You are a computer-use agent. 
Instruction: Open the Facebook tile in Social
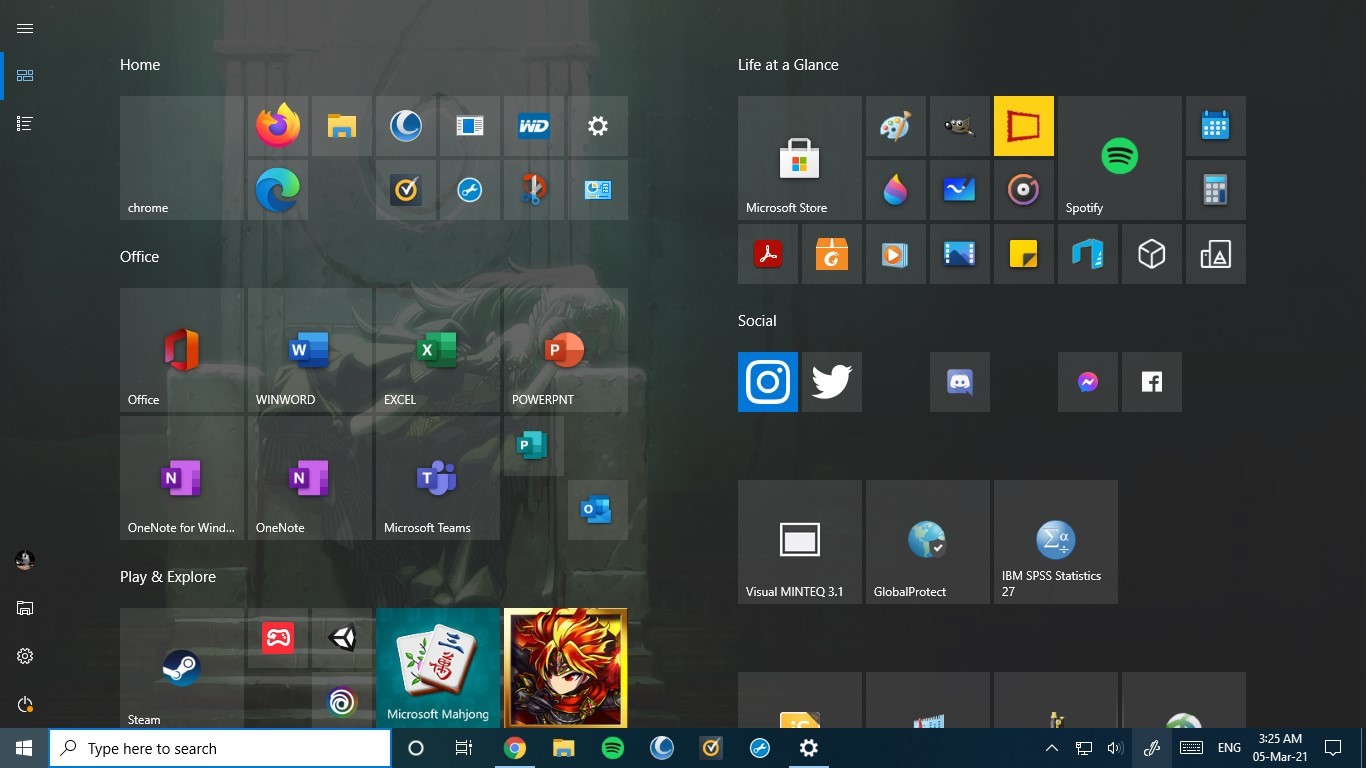(1152, 382)
